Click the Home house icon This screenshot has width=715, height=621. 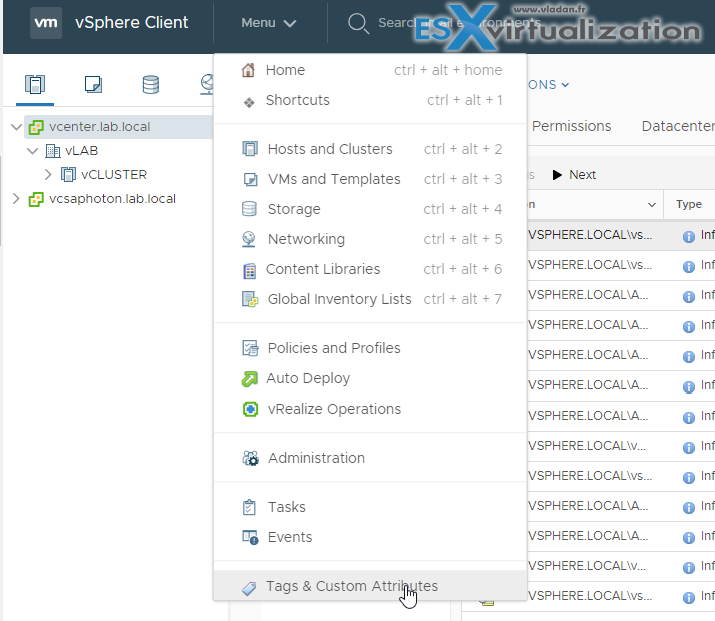click(x=249, y=70)
